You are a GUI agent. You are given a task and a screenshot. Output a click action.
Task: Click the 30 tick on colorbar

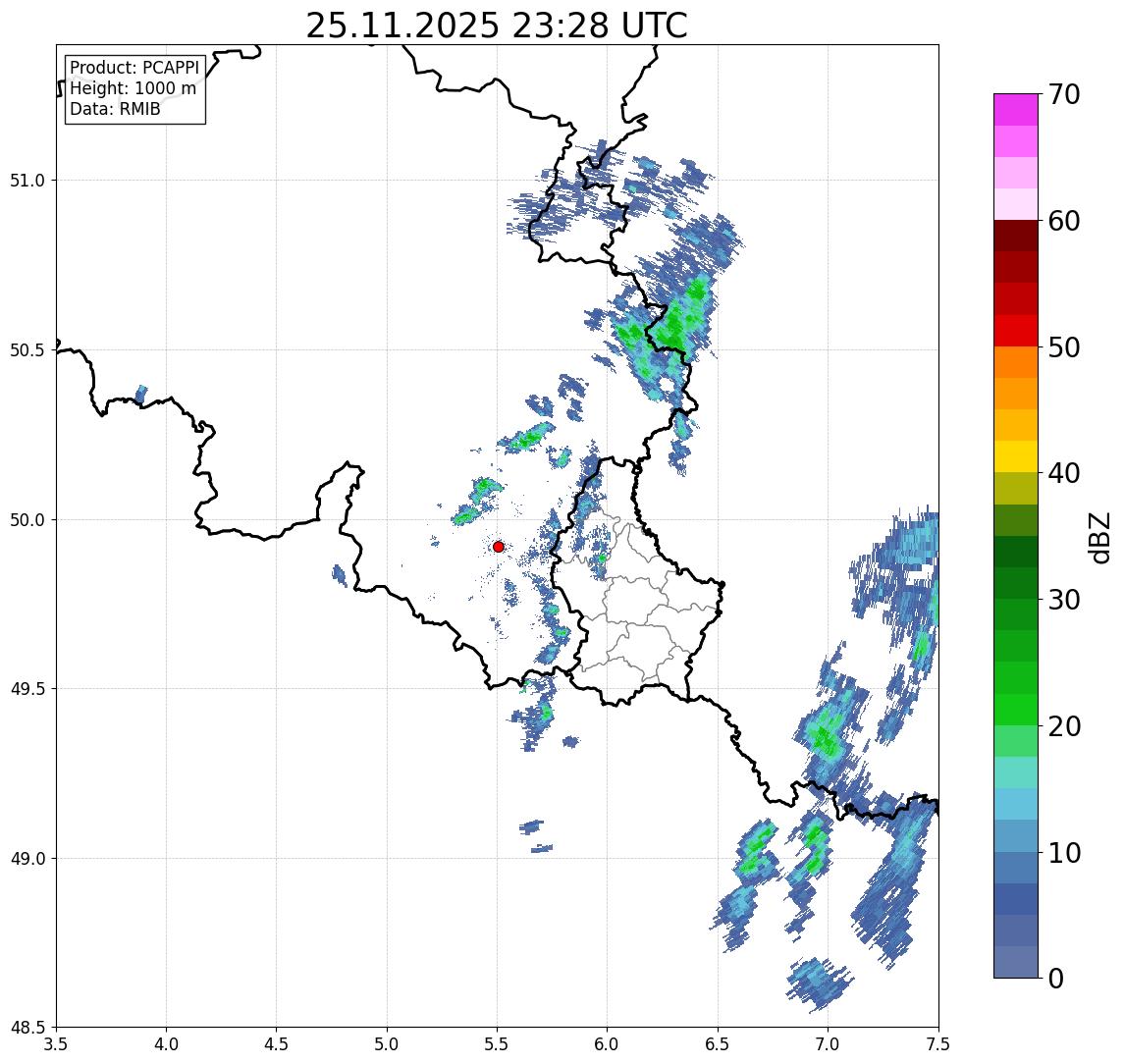(1063, 600)
